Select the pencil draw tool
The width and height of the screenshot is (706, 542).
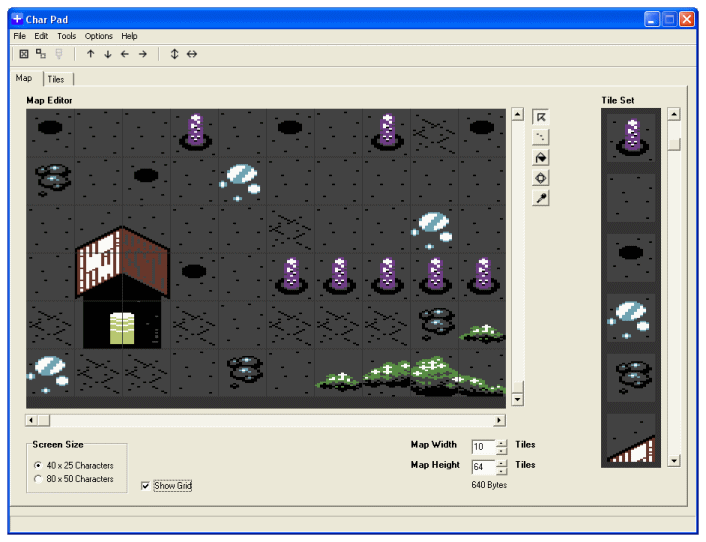[x=540, y=137]
